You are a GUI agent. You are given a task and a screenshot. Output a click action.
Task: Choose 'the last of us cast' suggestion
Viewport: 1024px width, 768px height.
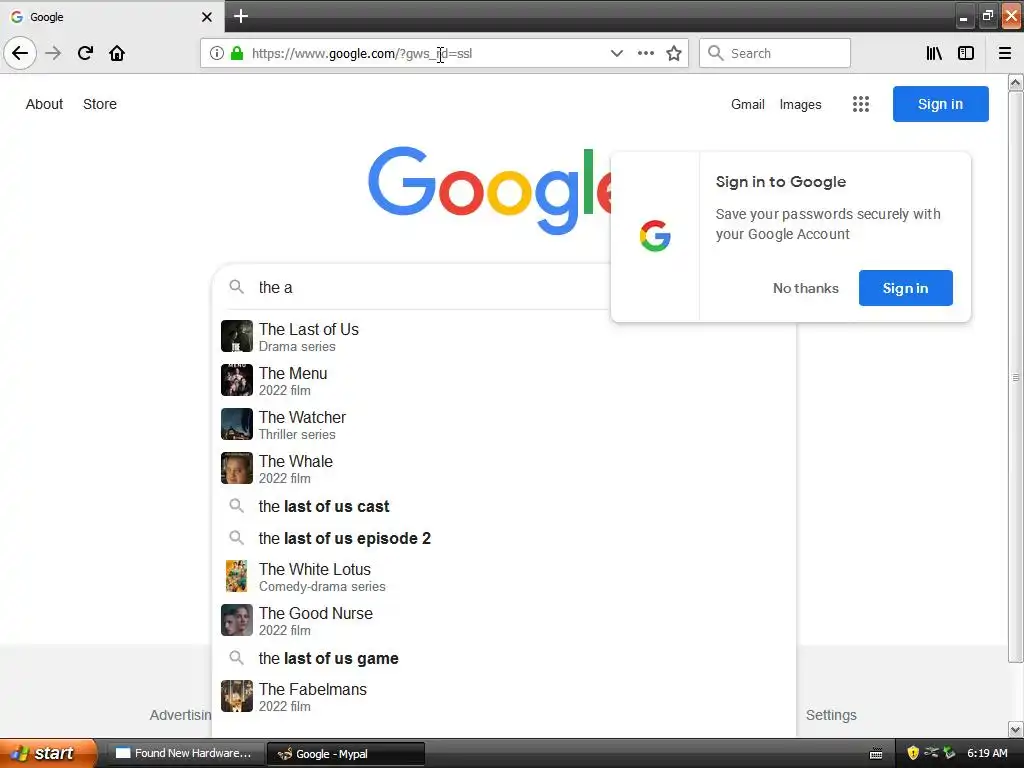click(x=503, y=506)
